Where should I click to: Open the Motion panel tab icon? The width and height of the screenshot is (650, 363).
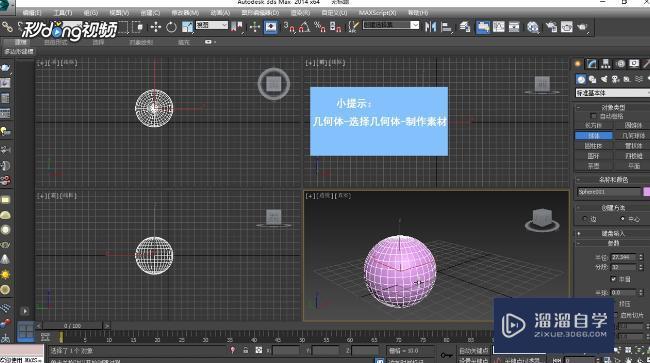pyautogui.click(x=620, y=64)
